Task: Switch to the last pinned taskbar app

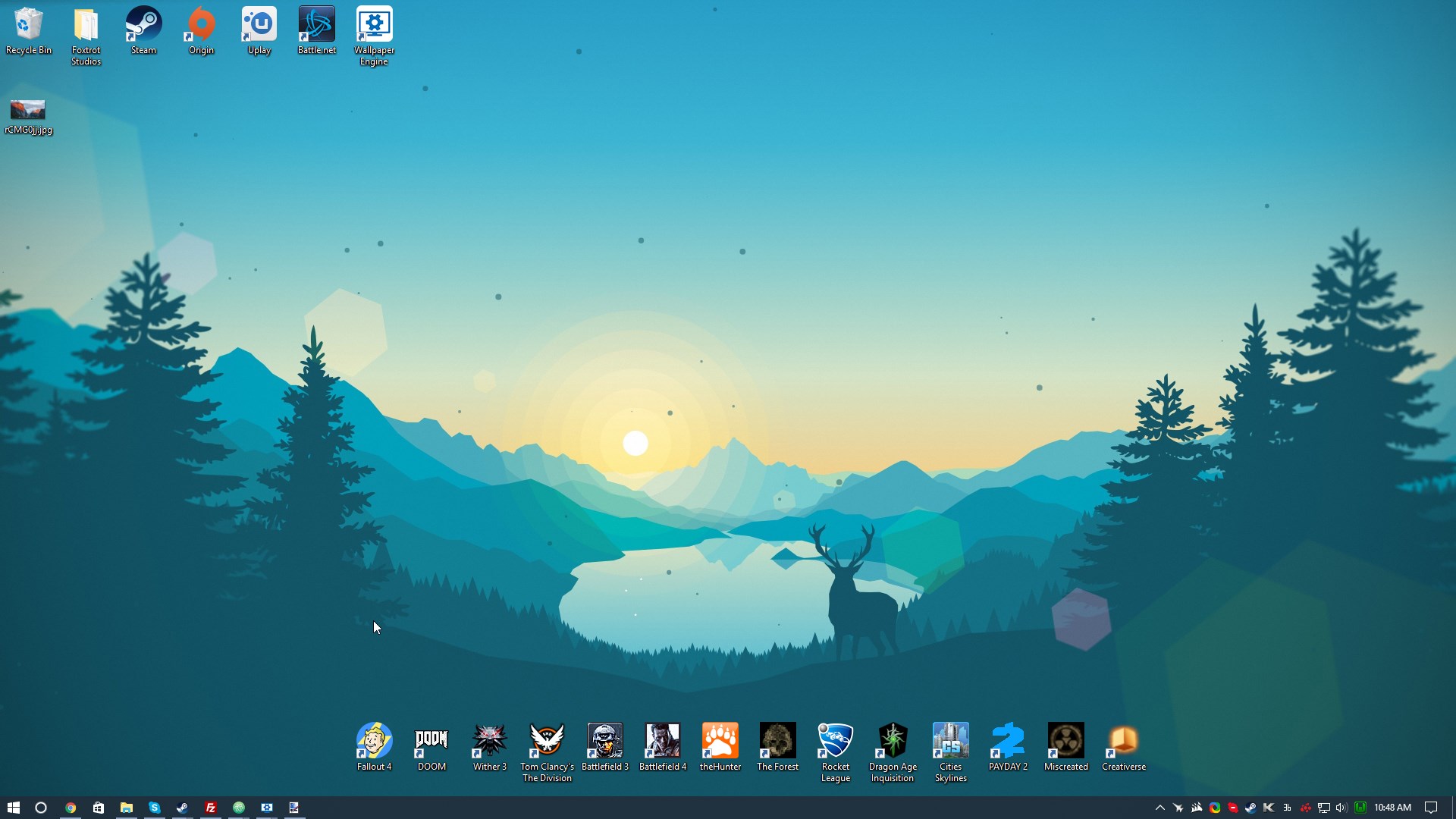Action: tap(294, 808)
